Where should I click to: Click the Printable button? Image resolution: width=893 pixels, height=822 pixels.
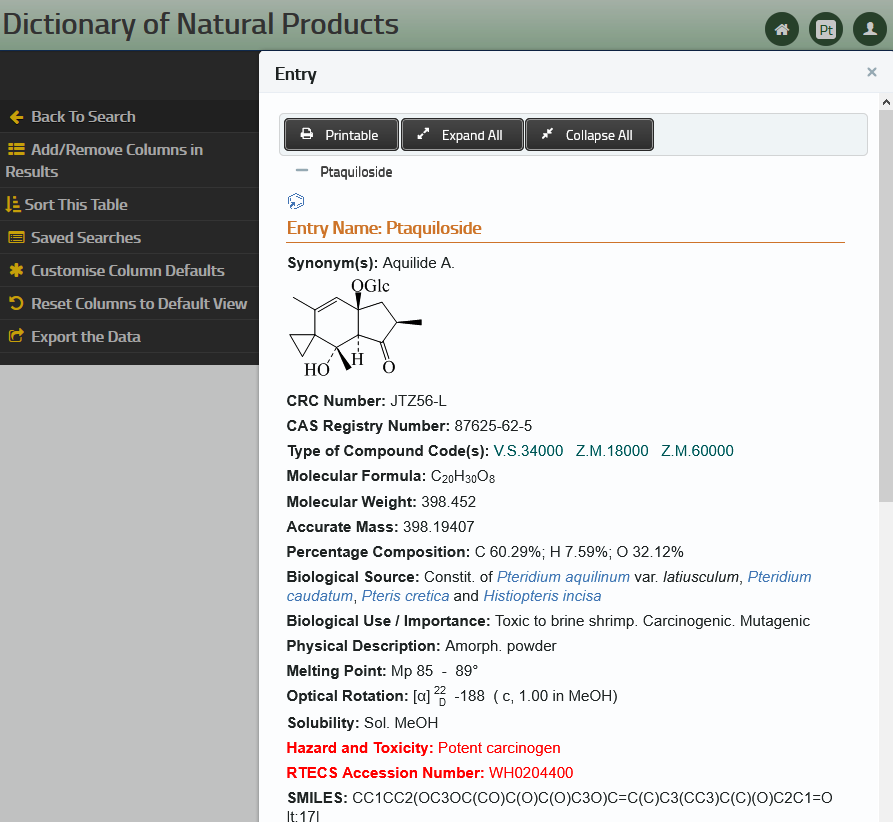point(341,135)
